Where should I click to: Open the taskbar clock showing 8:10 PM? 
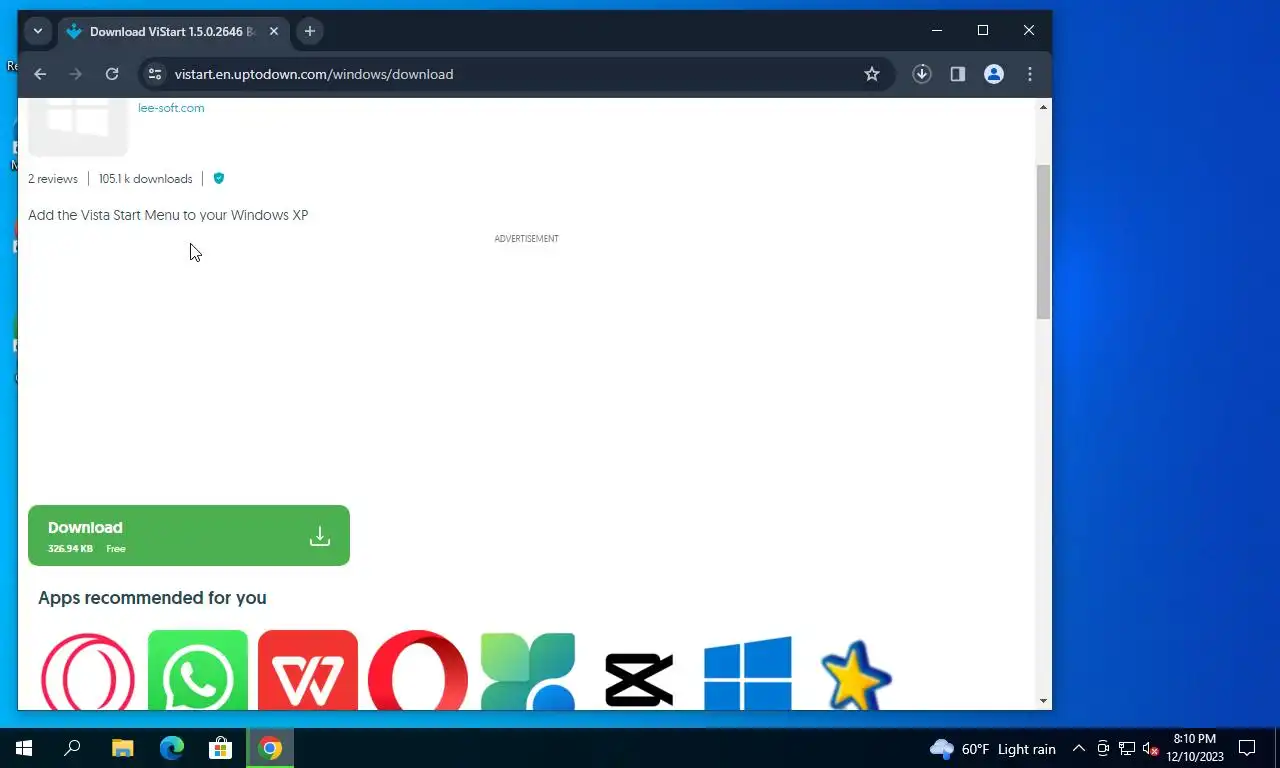(x=1195, y=748)
